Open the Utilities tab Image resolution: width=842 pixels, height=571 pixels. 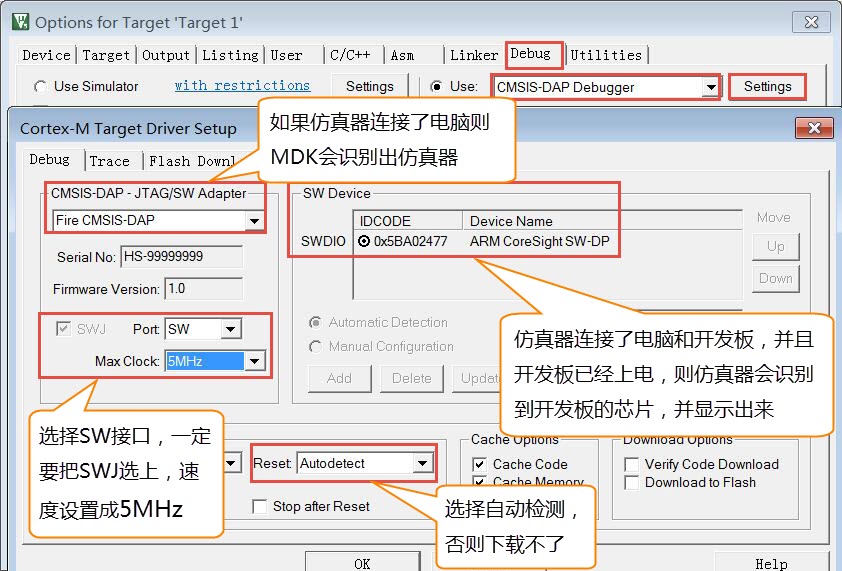tap(606, 55)
